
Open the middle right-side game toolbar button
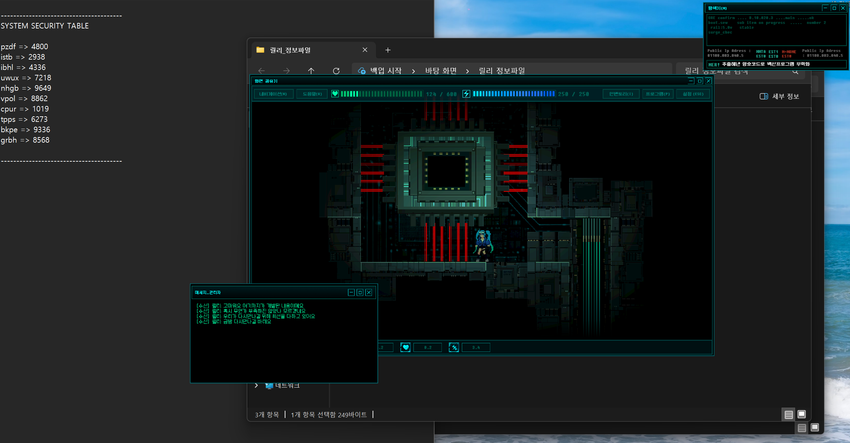(x=658, y=94)
